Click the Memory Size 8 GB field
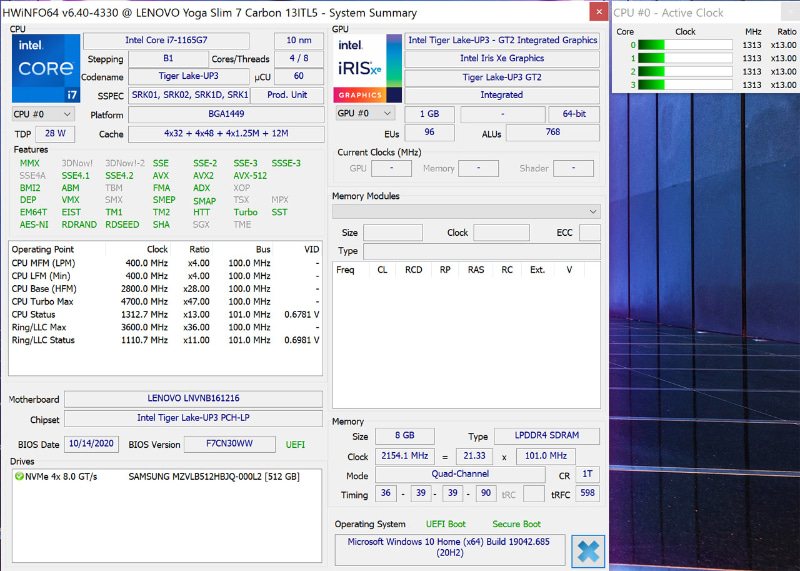 (405, 436)
